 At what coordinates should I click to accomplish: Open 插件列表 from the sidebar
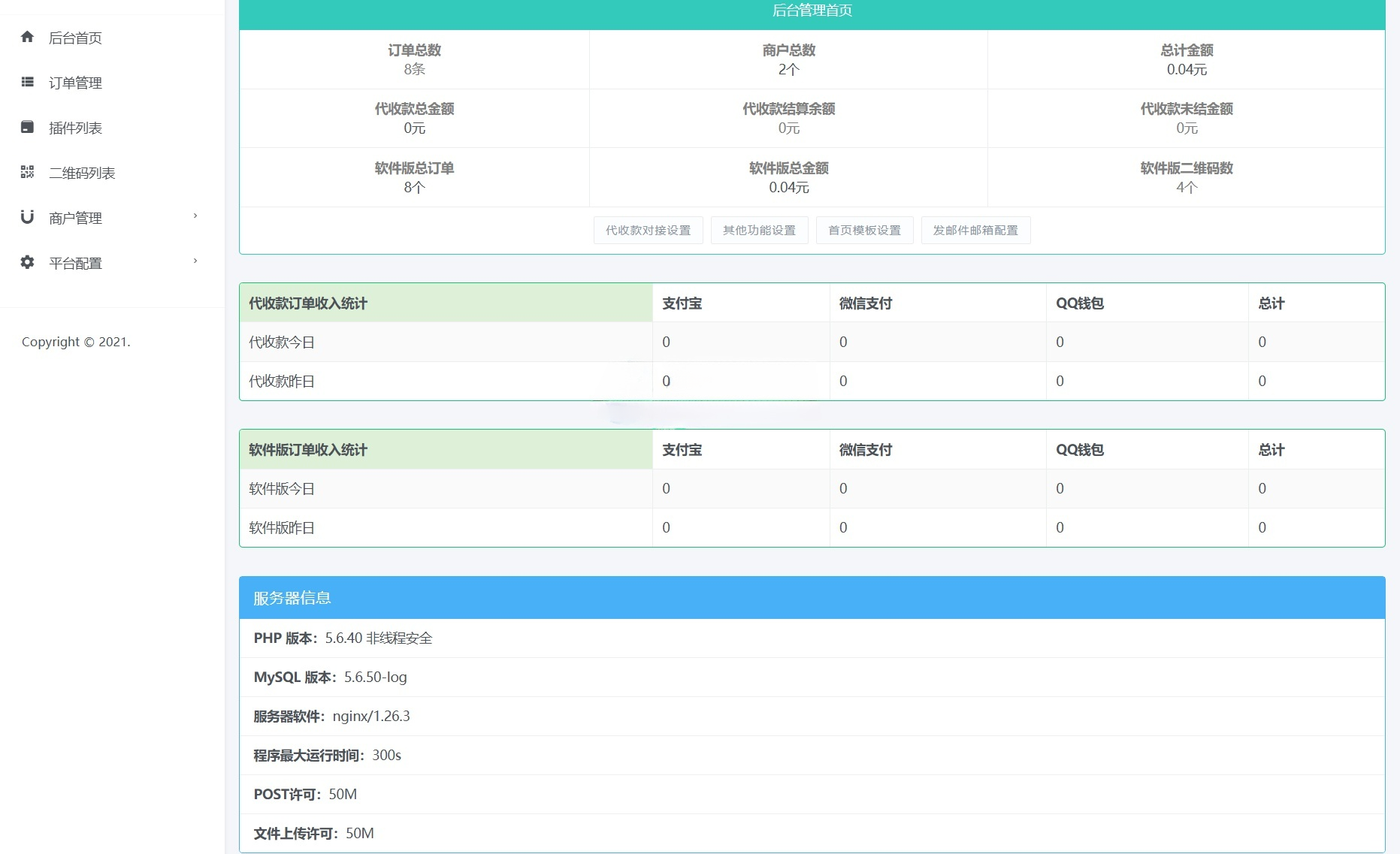pyautogui.click(x=75, y=128)
